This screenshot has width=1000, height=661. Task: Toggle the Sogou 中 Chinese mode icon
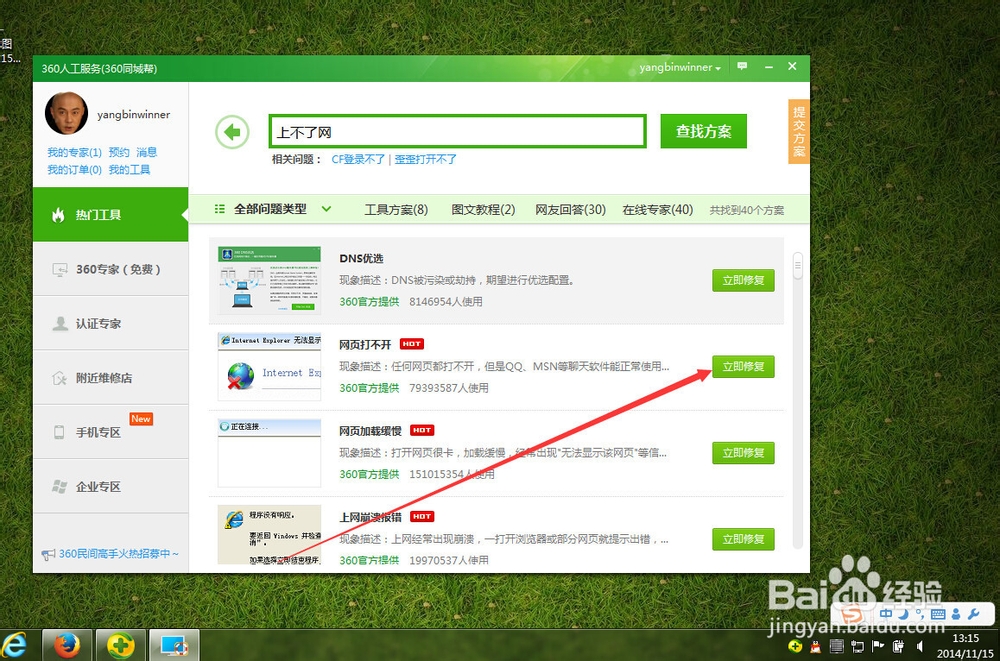[886, 614]
